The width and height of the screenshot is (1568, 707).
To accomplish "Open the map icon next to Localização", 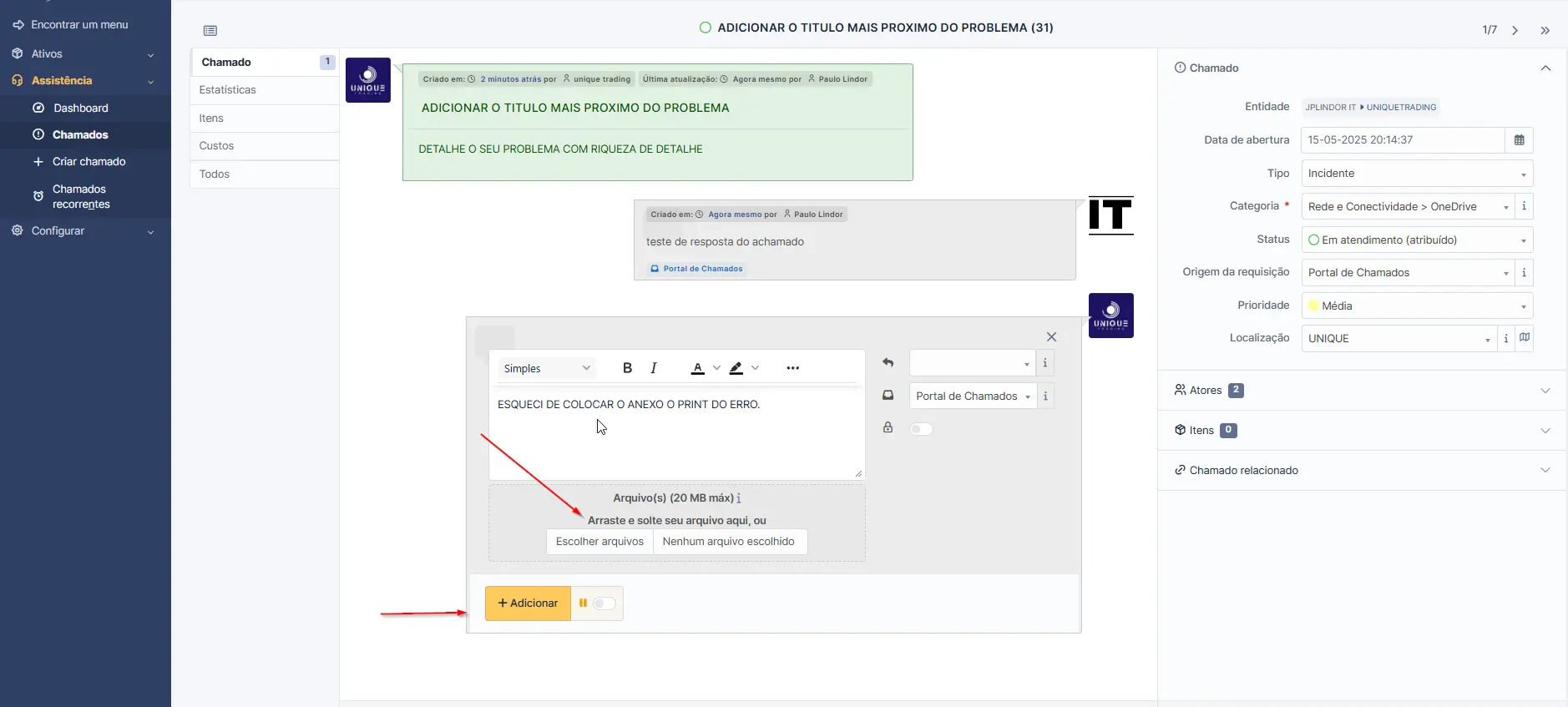I will click(x=1525, y=338).
